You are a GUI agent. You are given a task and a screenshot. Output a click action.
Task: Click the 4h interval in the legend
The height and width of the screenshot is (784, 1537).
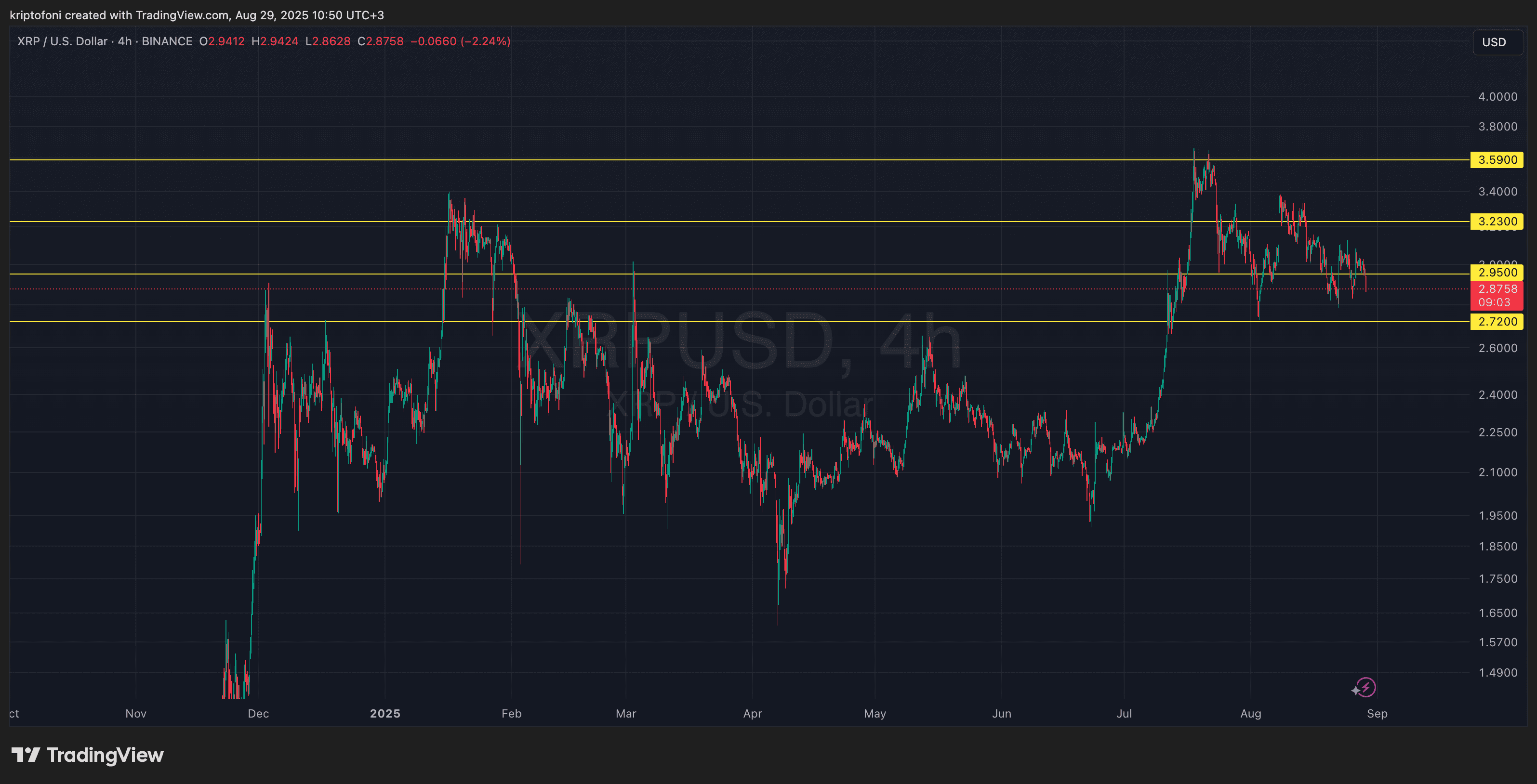(x=125, y=41)
